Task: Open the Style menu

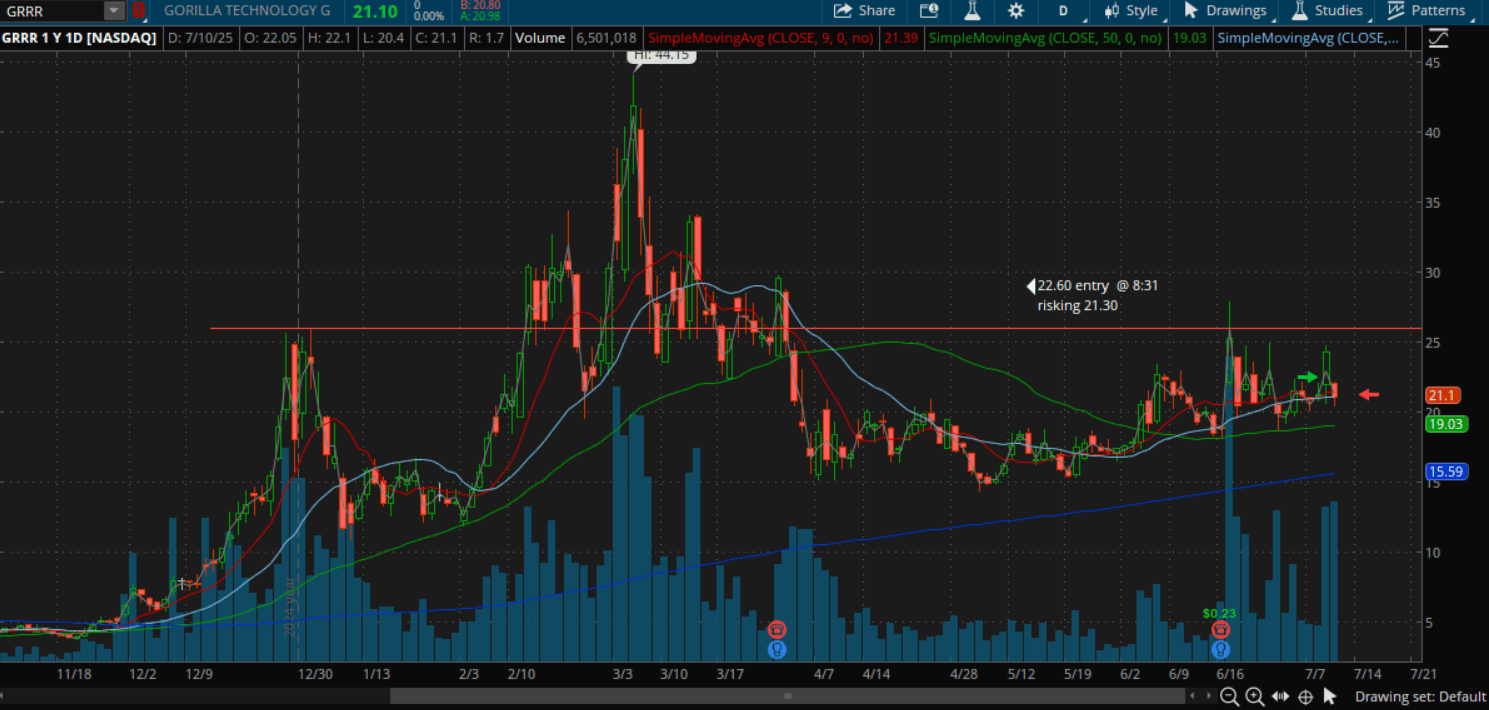Action: tap(1131, 11)
